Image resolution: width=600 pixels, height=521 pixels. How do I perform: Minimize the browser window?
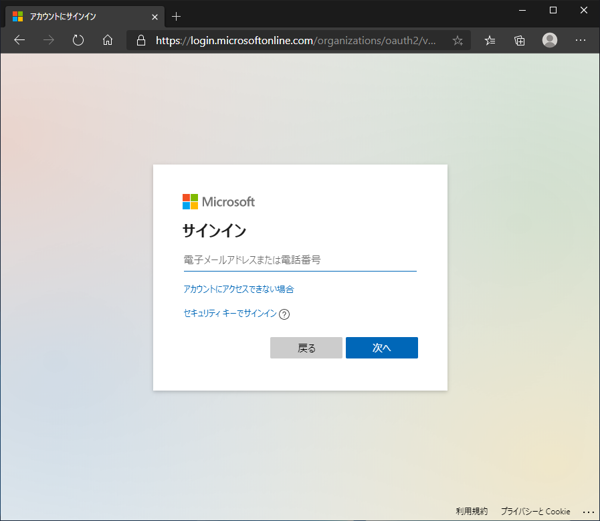pos(522,10)
